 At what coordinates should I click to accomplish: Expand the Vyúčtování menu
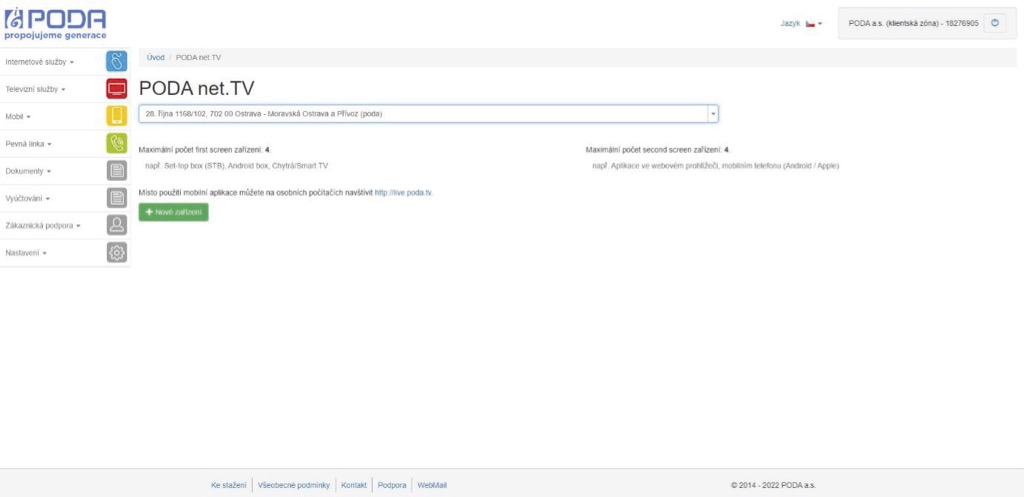(x=27, y=199)
